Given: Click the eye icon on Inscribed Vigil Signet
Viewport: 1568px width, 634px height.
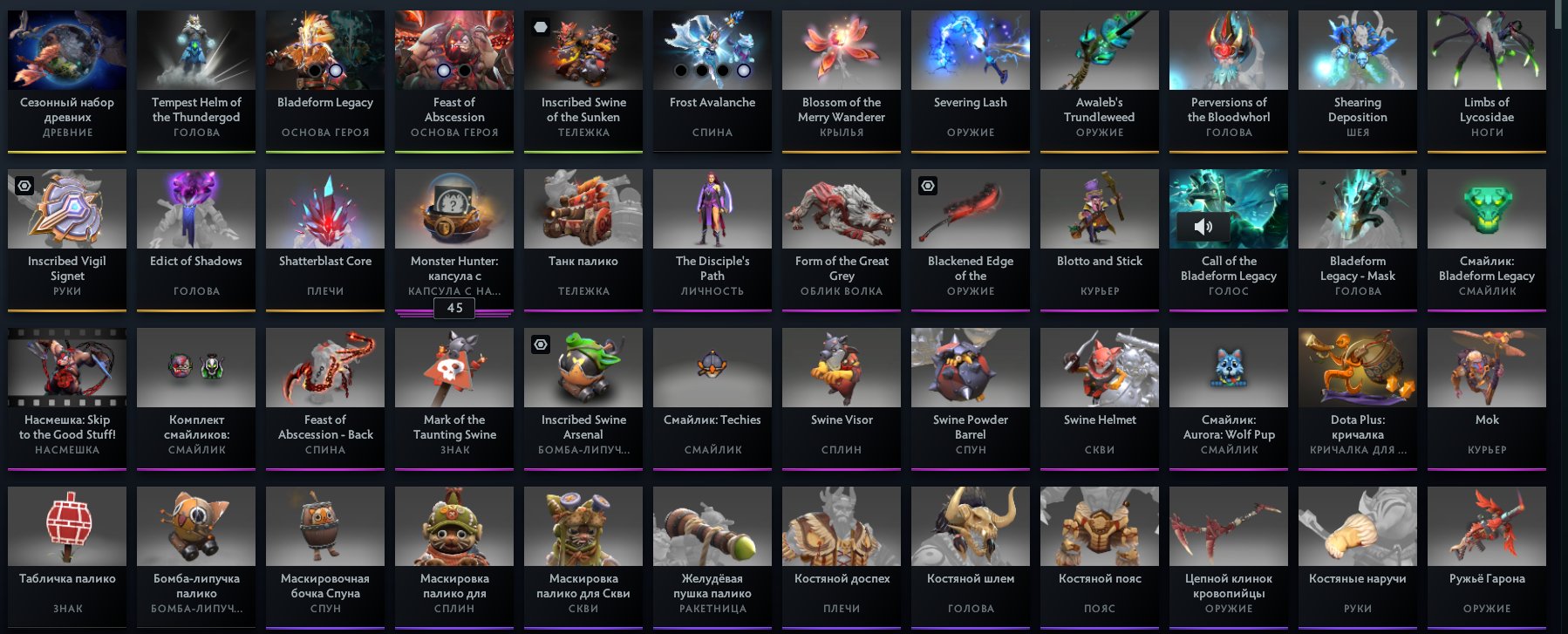Looking at the screenshot, I should click(24, 186).
